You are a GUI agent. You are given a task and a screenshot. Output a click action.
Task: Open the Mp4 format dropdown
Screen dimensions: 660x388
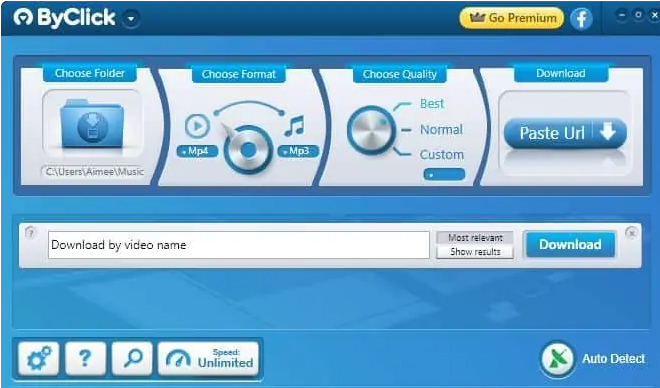197,151
